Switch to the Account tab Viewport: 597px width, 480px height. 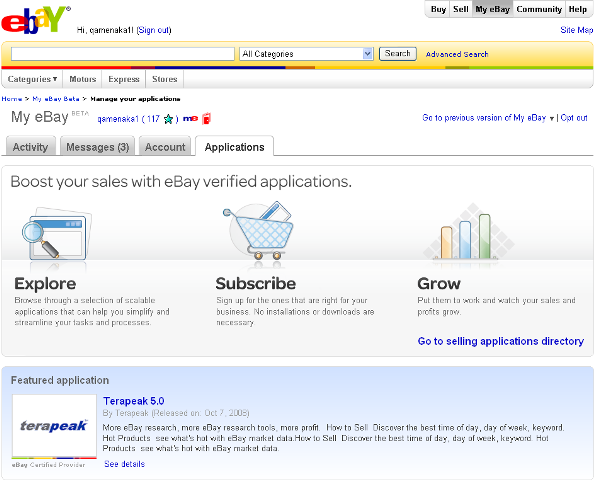click(165, 147)
